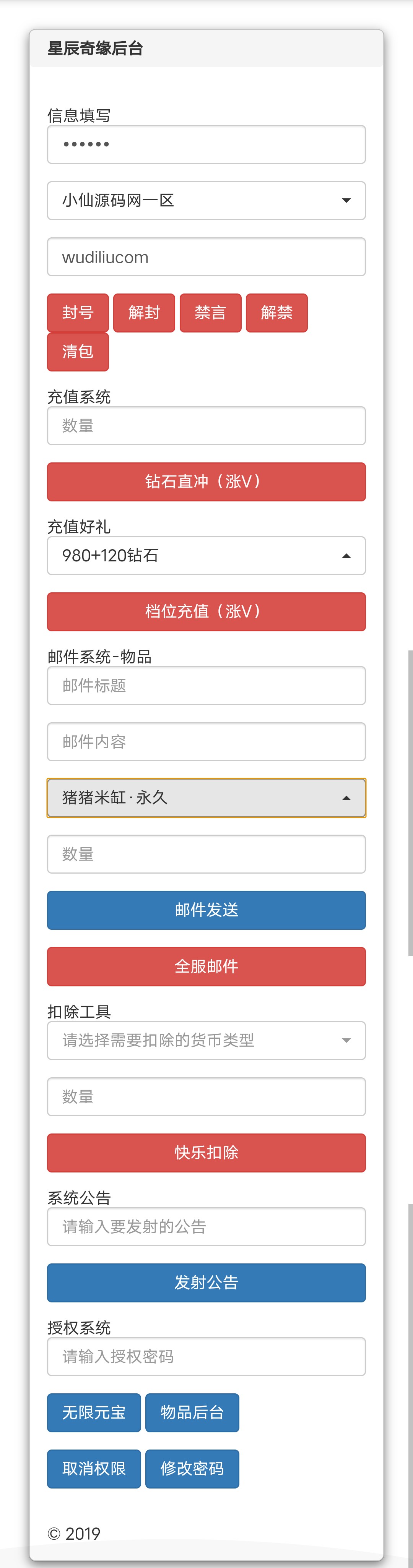Click the 禁言 mute button
413x1568 pixels.
point(211,313)
